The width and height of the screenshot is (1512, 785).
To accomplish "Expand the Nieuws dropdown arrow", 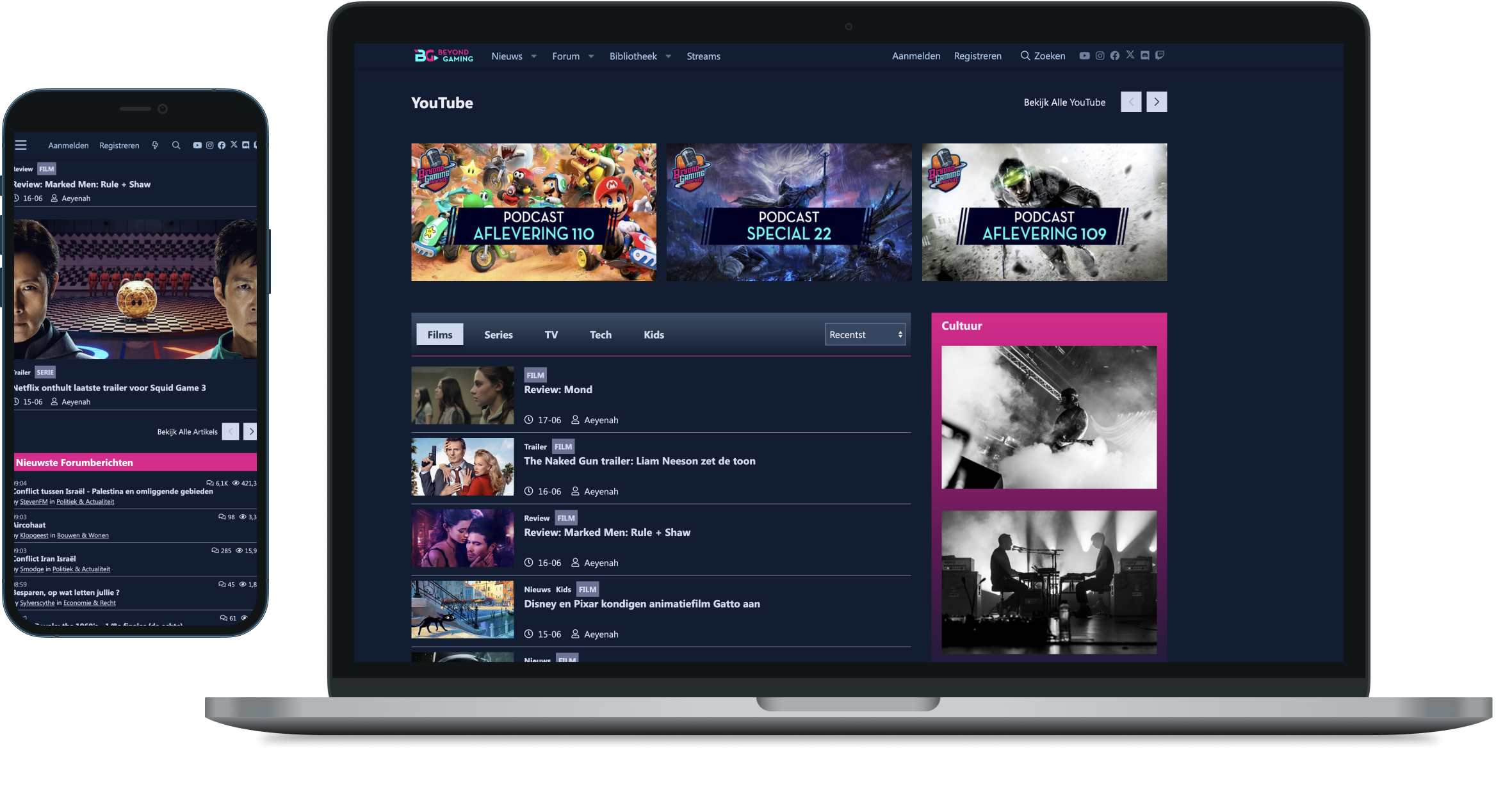I will coord(534,56).
